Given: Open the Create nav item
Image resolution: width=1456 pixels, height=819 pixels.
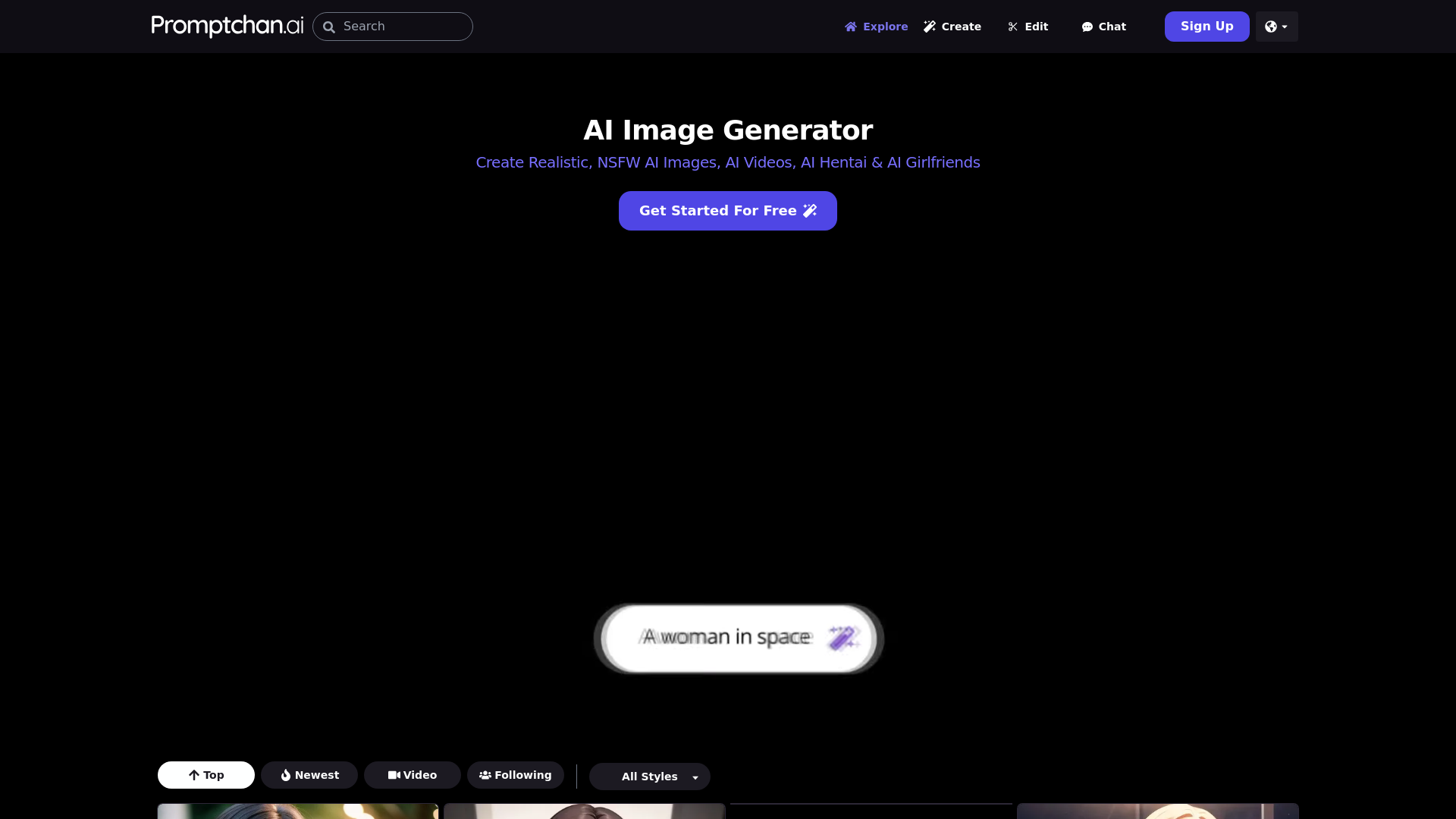Looking at the screenshot, I should (952, 27).
